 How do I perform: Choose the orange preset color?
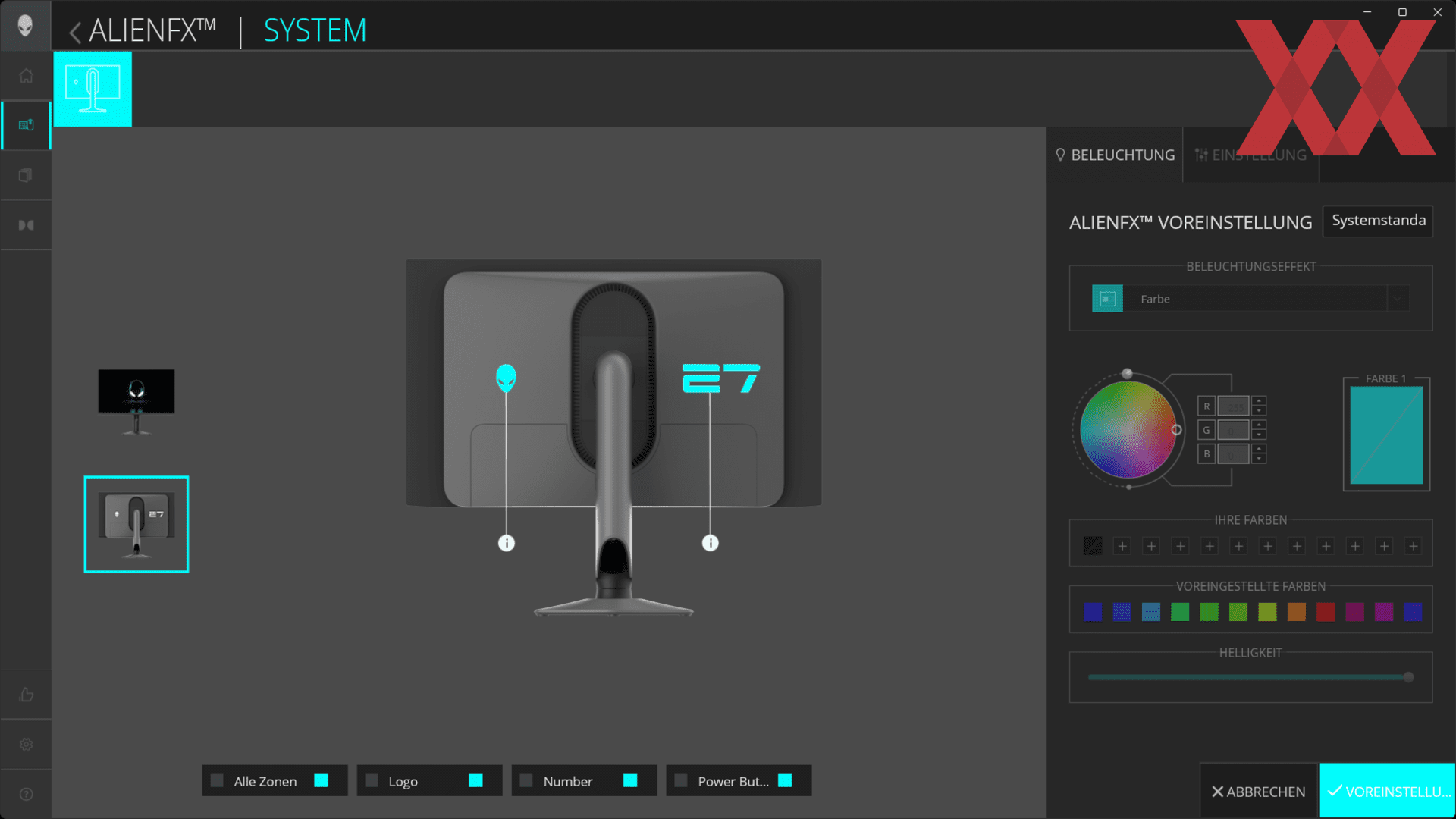coord(1297,612)
